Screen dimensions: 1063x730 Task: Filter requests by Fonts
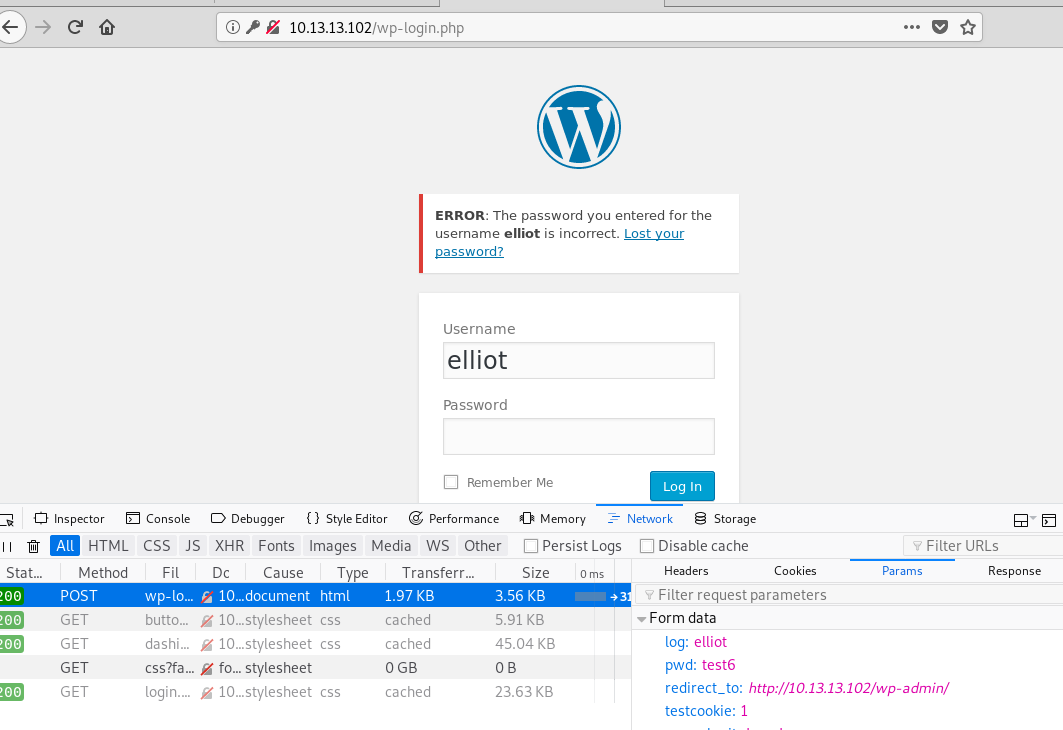pos(276,546)
